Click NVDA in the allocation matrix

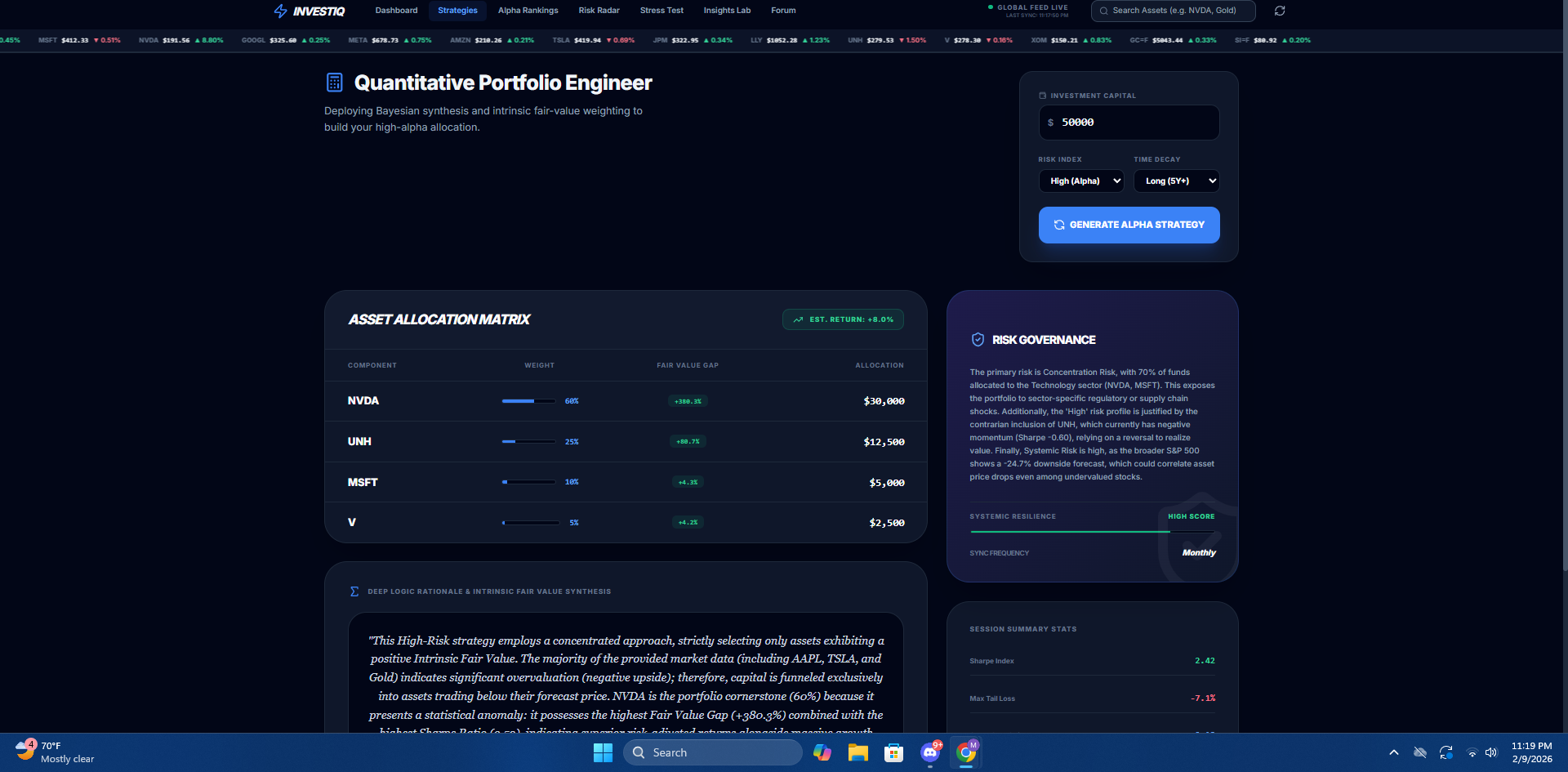pyautogui.click(x=363, y=401)
